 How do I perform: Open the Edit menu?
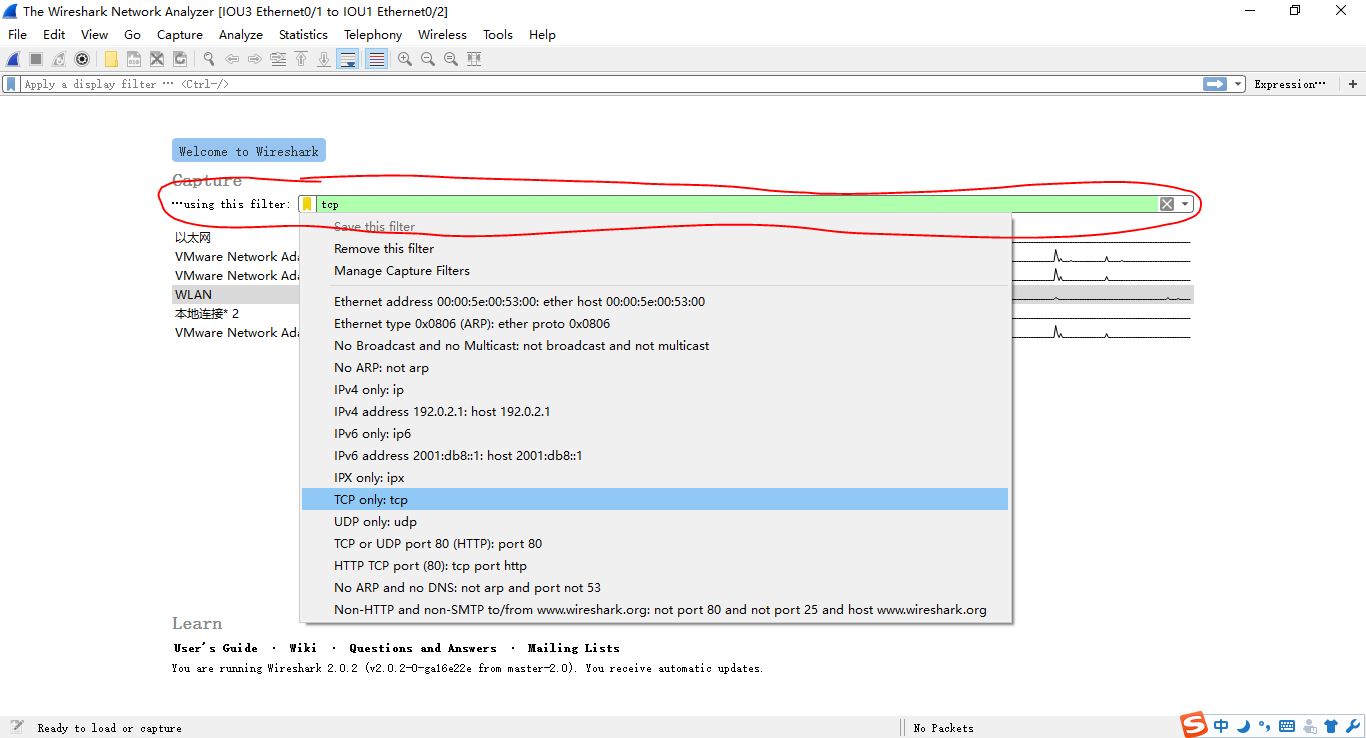[x=54, y=34]
